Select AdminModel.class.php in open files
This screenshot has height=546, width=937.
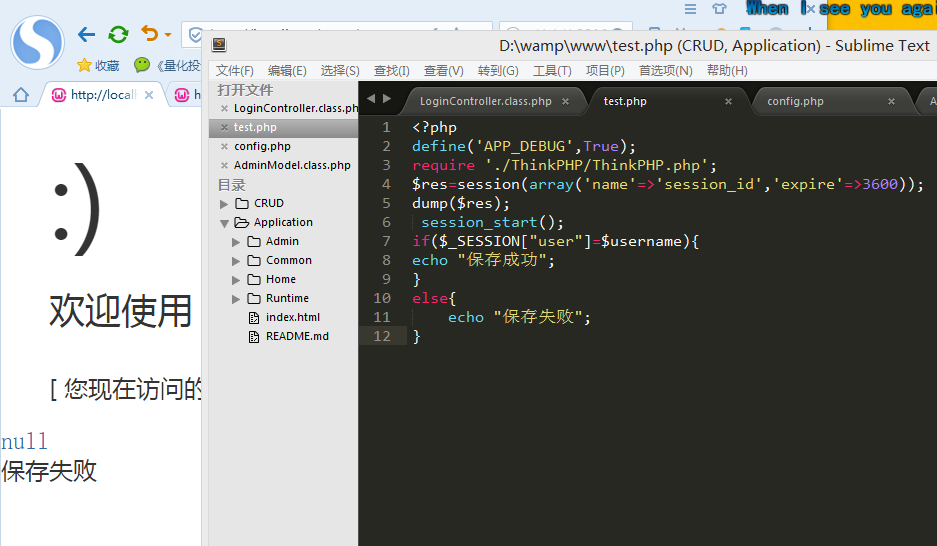pyautogui.click(x=292, y=165)
